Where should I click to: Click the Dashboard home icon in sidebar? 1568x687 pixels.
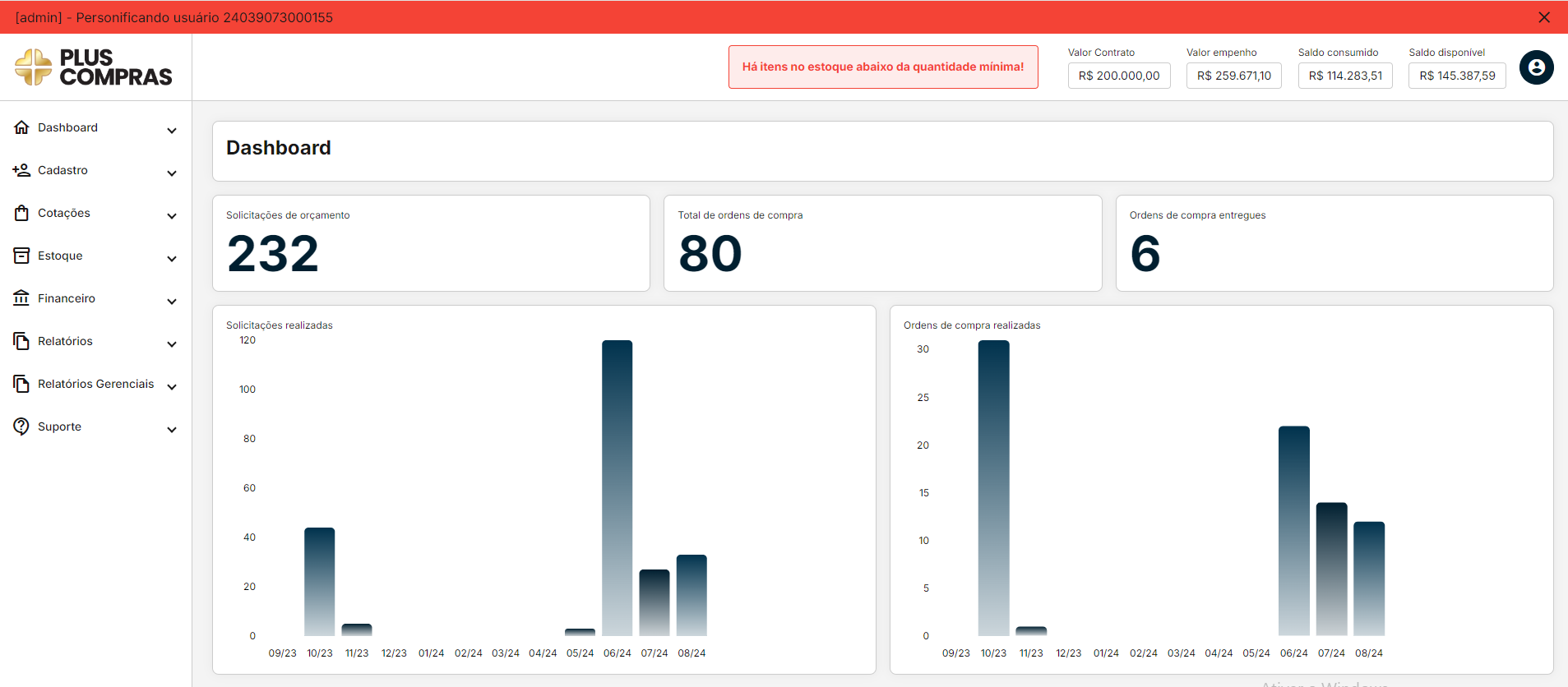point(21,127)
